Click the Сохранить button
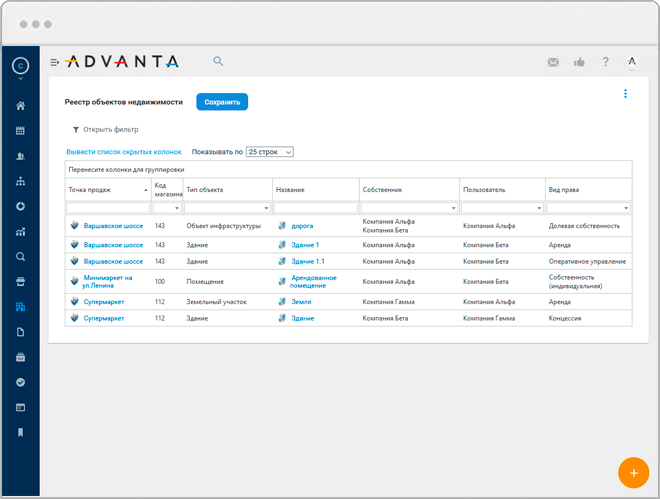660x499 pixels. coord(222,102)
